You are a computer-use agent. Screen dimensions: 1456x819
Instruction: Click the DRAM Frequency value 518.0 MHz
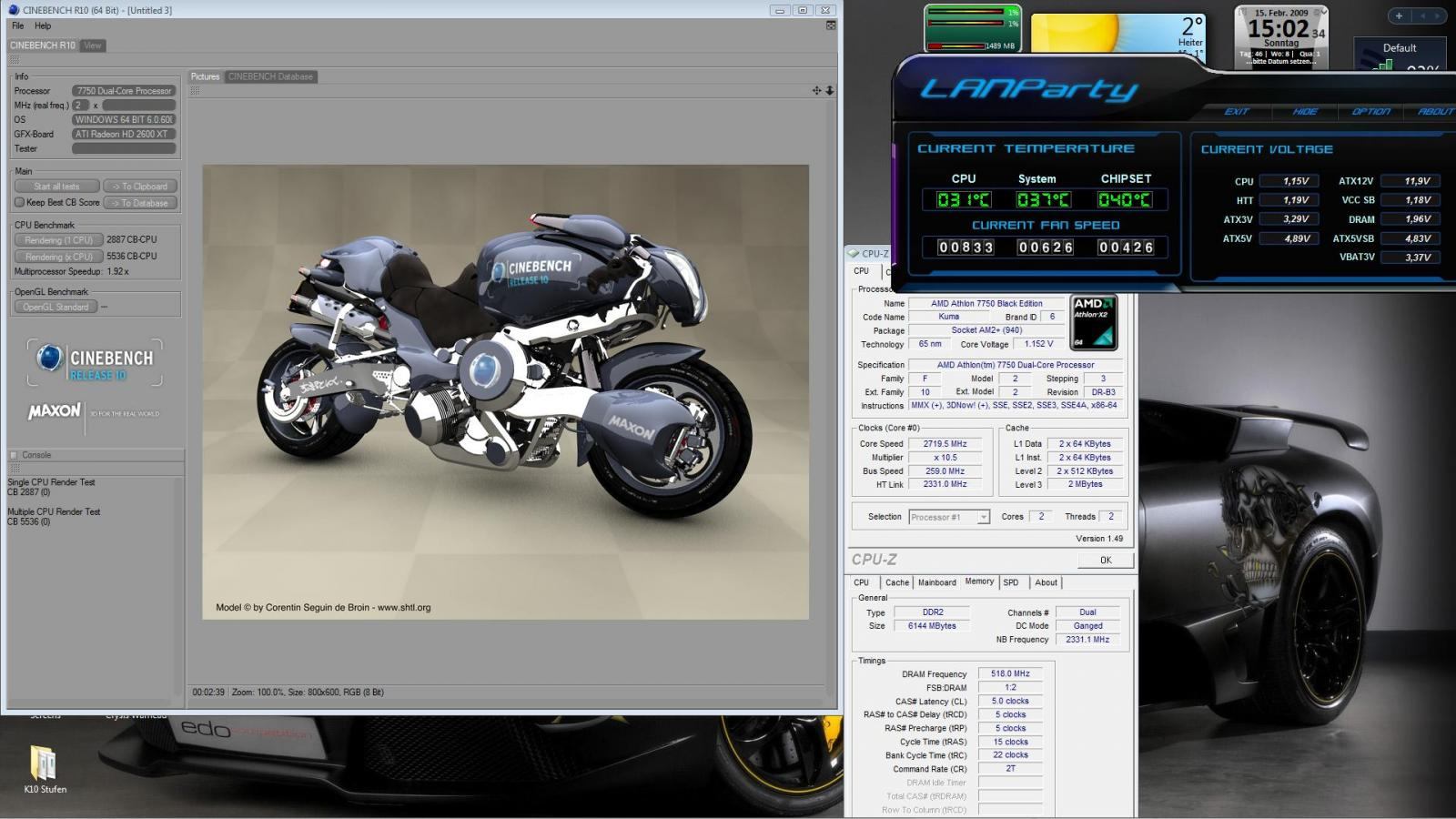(x=1010, y=674)
